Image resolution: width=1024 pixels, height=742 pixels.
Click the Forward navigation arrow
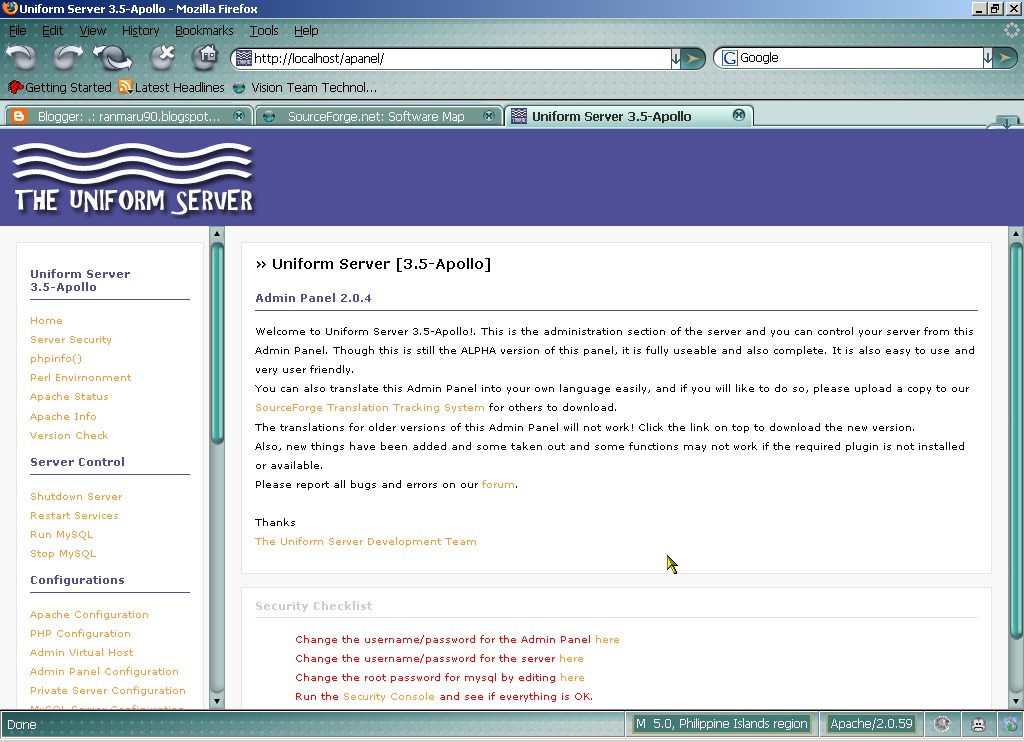click(67, 57)
